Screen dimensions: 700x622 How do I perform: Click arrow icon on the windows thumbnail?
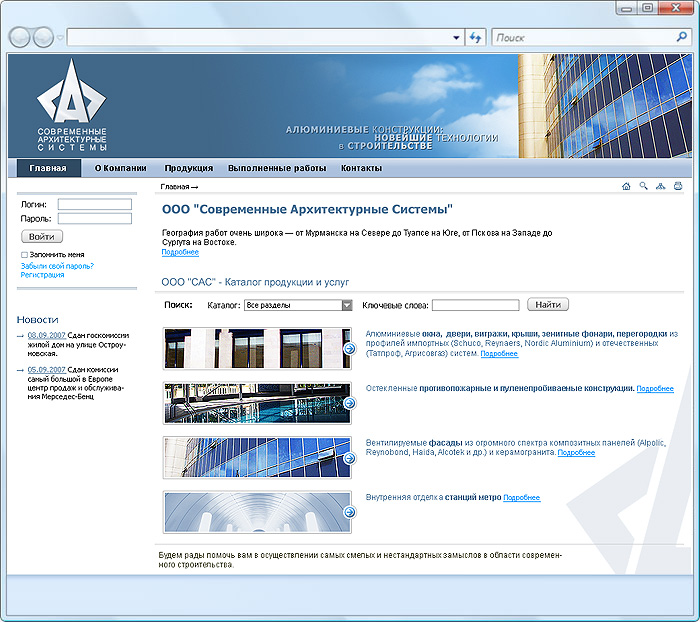[350, 349]
